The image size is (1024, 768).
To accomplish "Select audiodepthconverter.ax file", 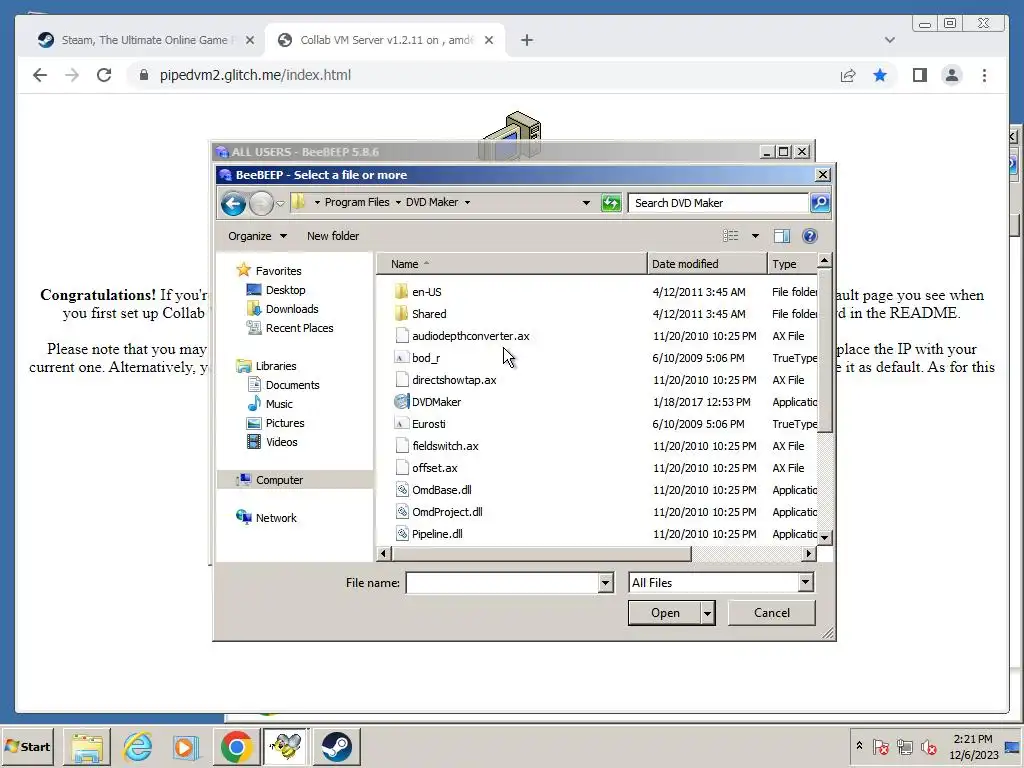I will tap(470, 336).
